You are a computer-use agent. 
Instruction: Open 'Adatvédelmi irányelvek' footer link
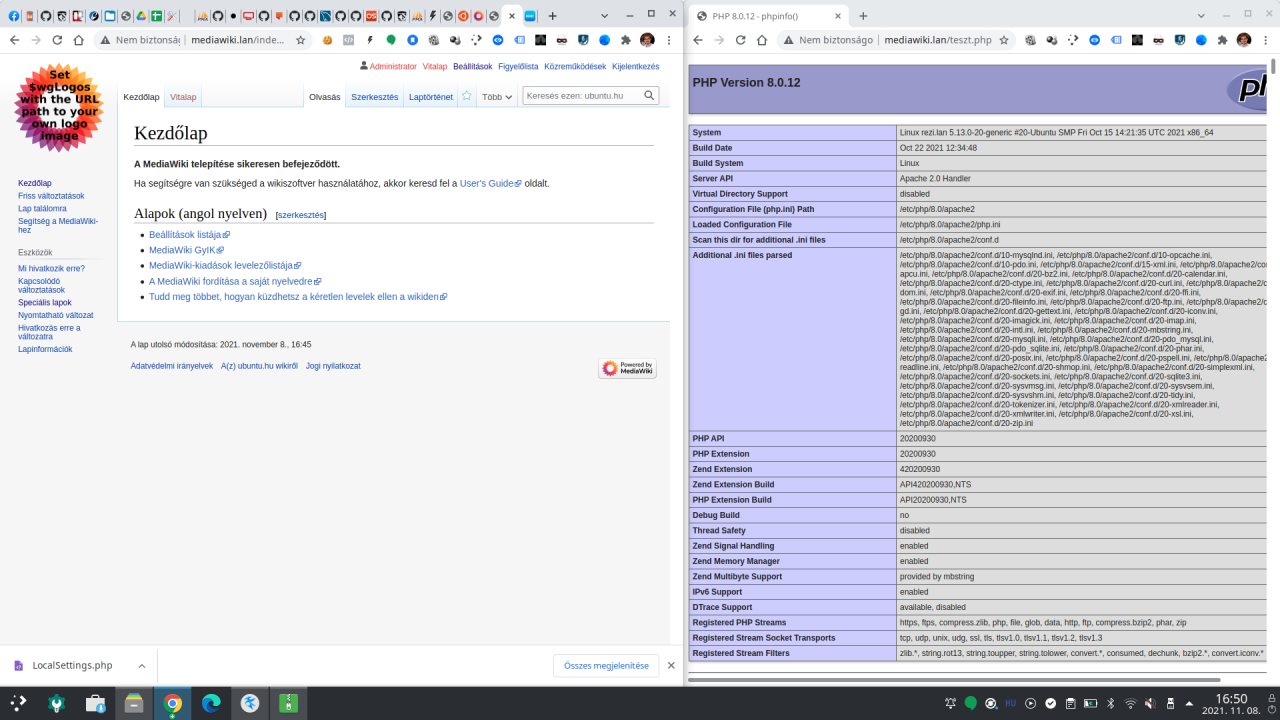172,366
